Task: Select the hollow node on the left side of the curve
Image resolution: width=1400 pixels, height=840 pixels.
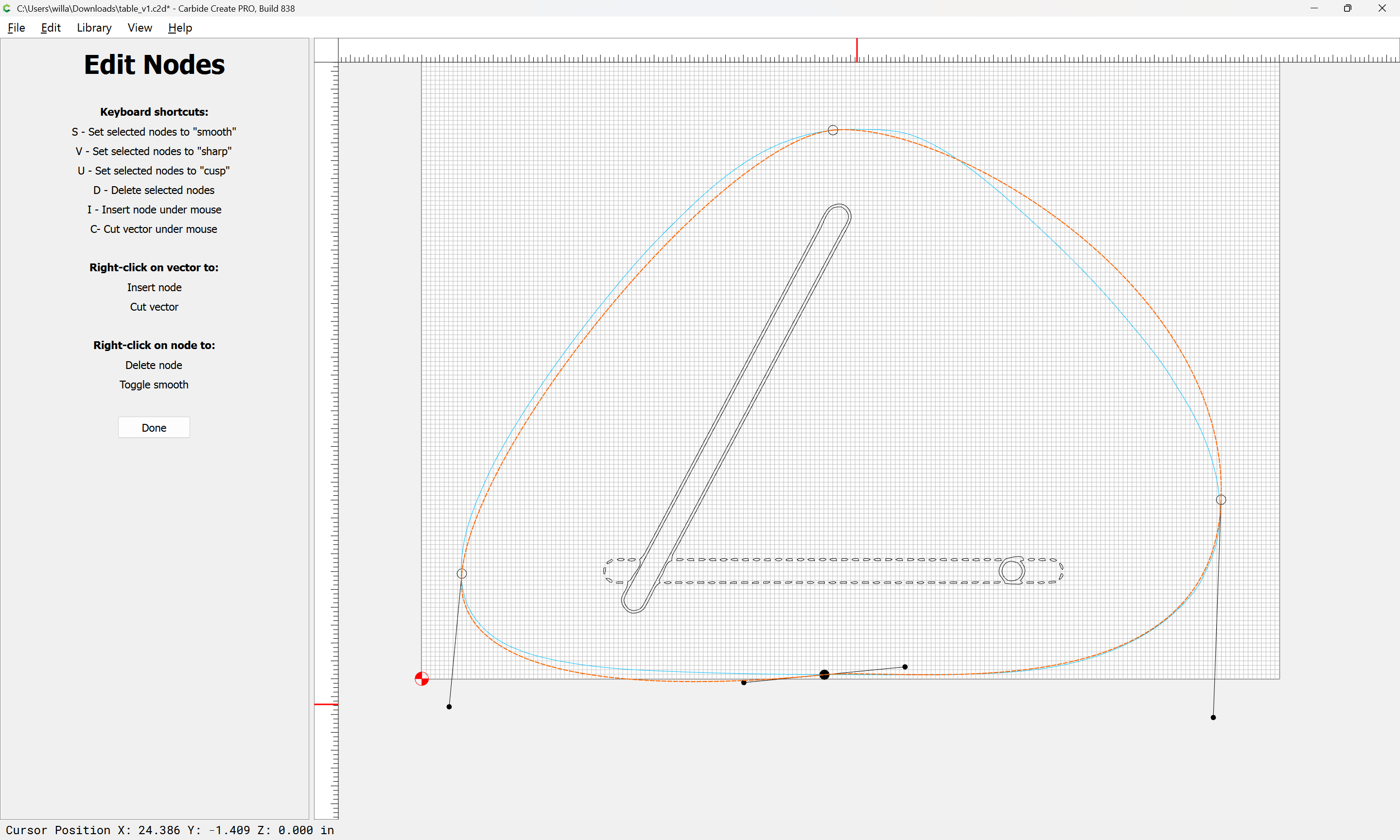Action: coord(462,574)
